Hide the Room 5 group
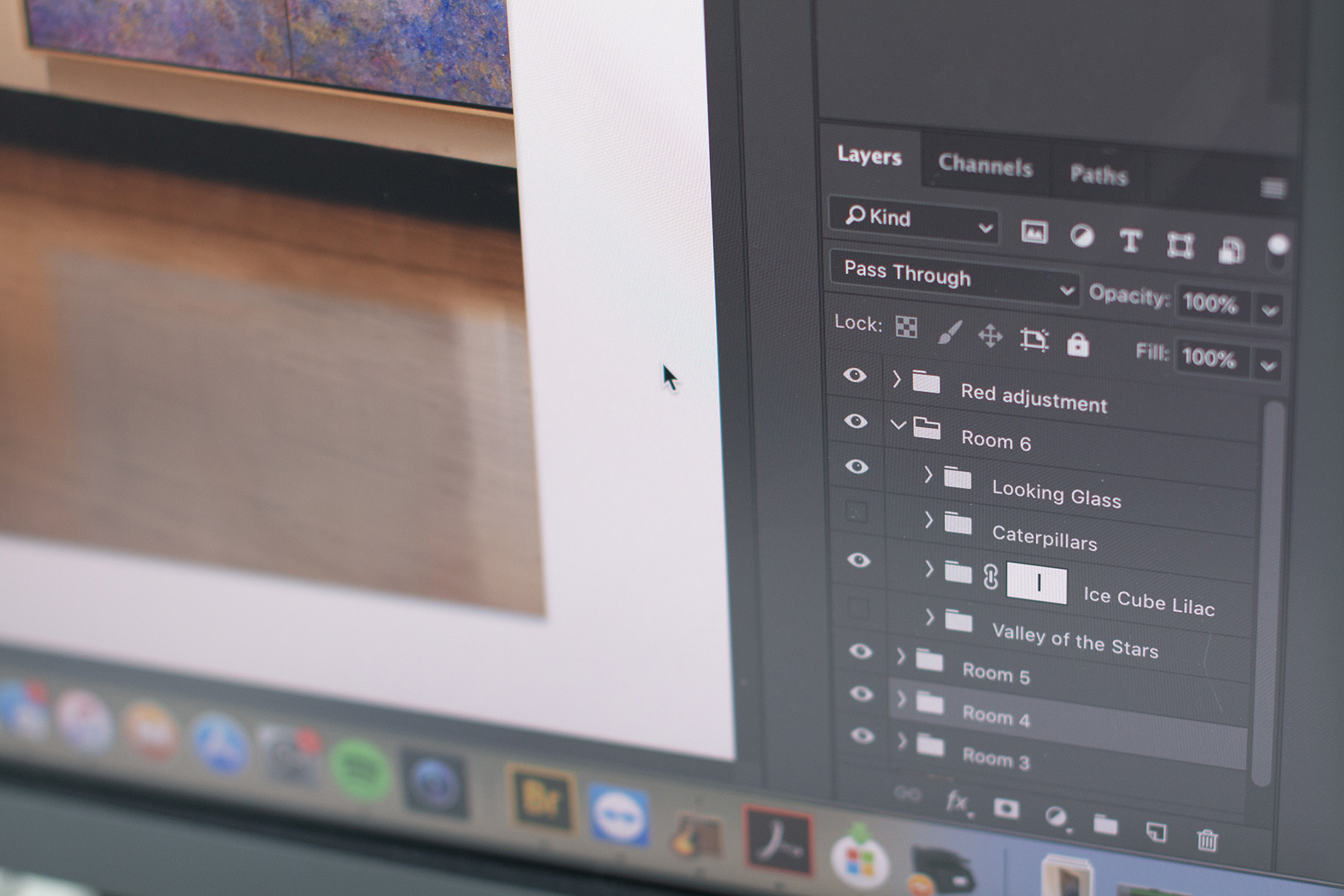The width and height of the screenshot is (1344, 896). (x=860, y=651)
